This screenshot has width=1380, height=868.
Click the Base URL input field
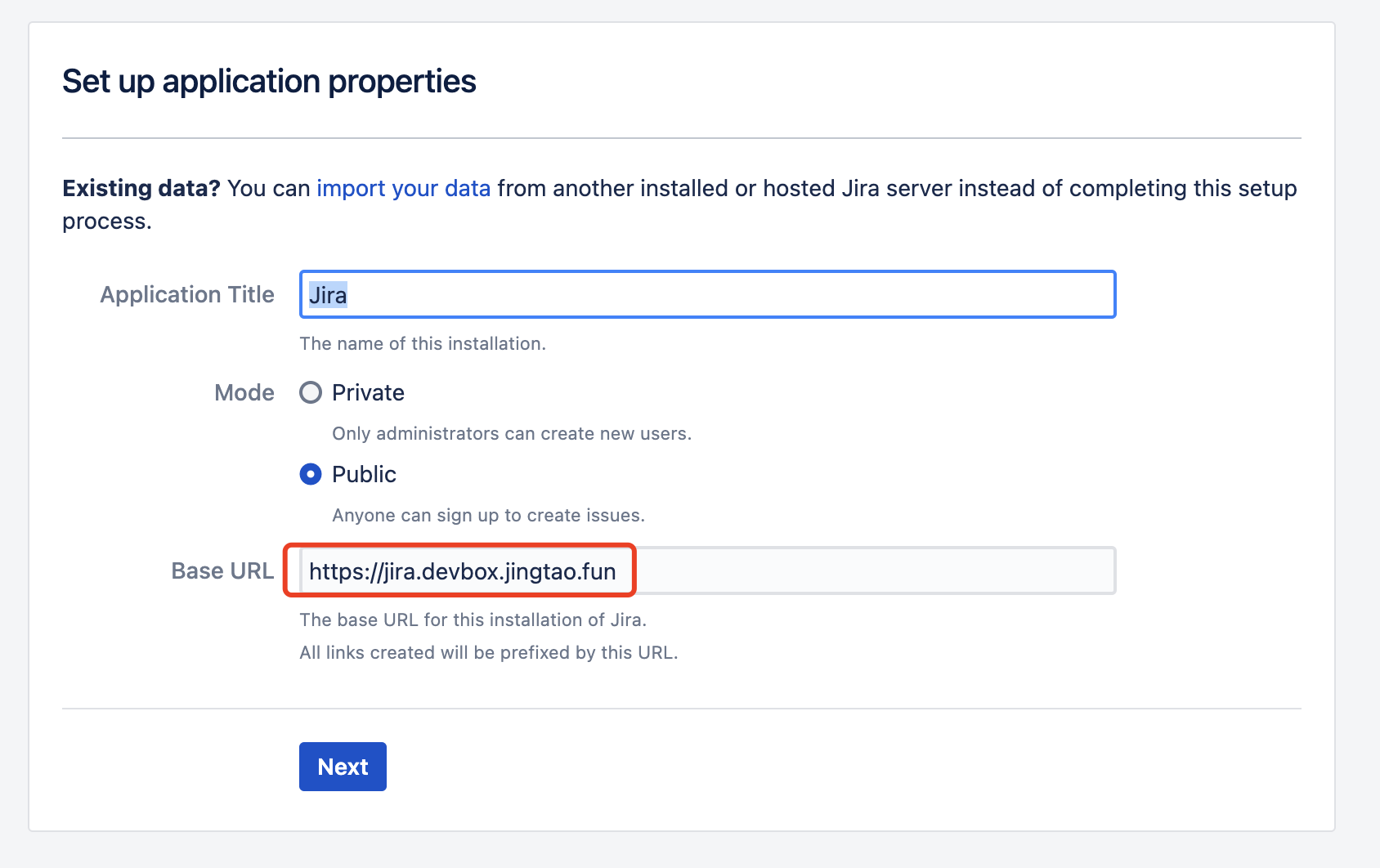click(707, 571)
